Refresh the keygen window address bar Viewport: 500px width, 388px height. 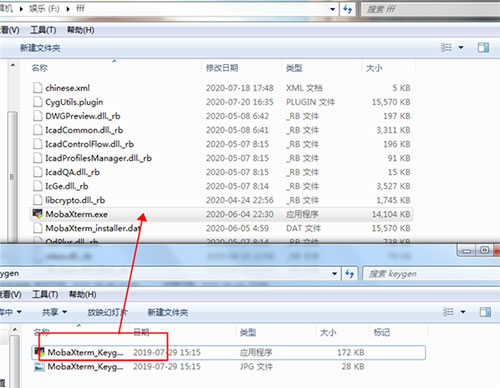(349, 274)
